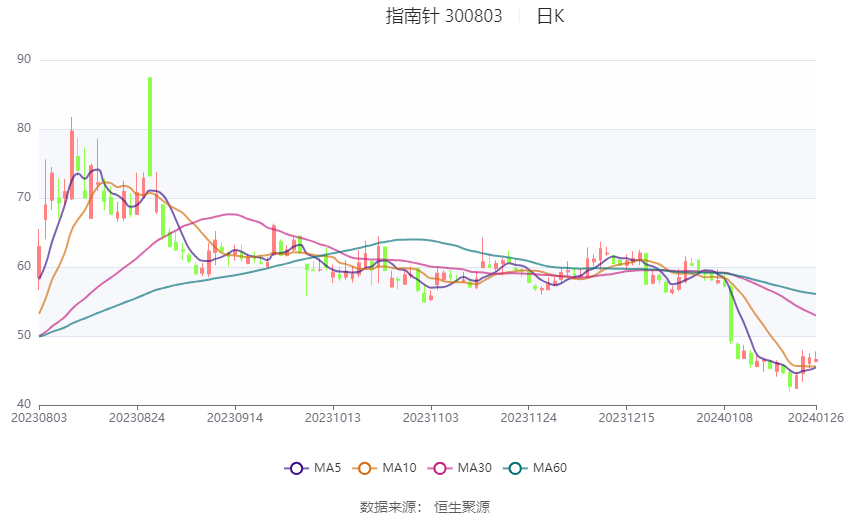The height and width of the screenshot is (517, 850).
Task: Select the 20231124 date axis label
Action: click(x=529, y=418)
